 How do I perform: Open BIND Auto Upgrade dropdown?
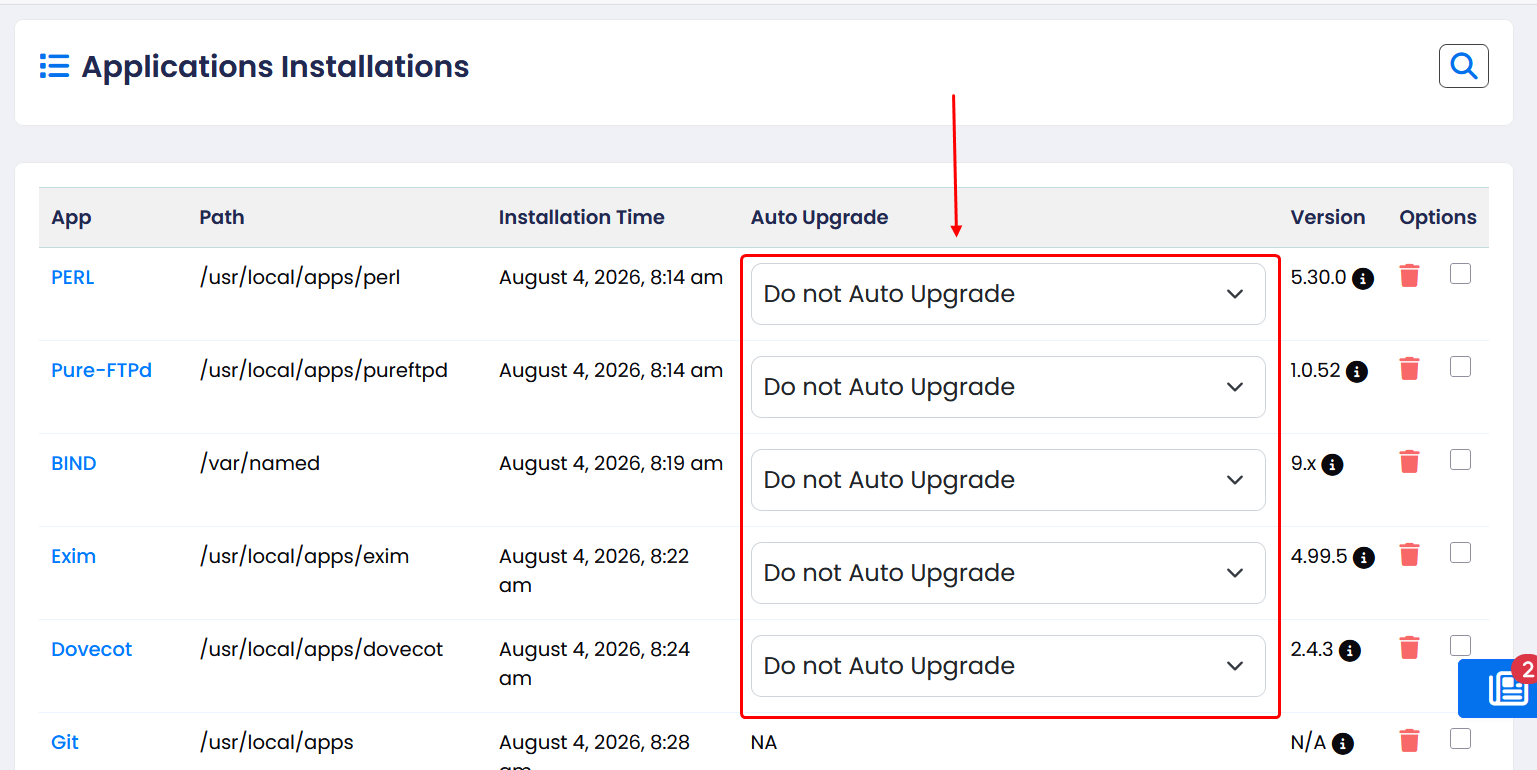click(1008, 480)
